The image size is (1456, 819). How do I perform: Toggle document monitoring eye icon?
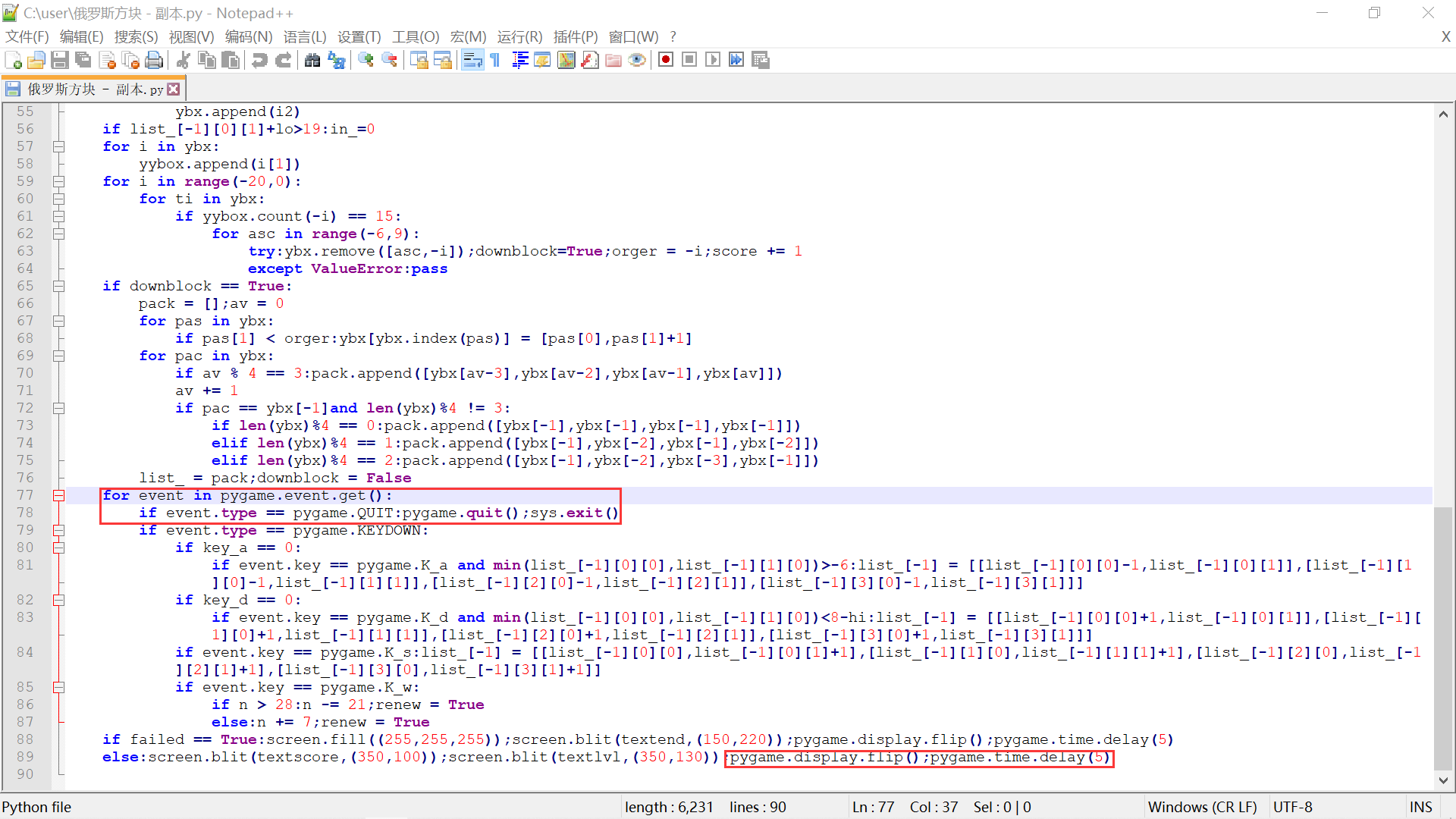point(637,60)
